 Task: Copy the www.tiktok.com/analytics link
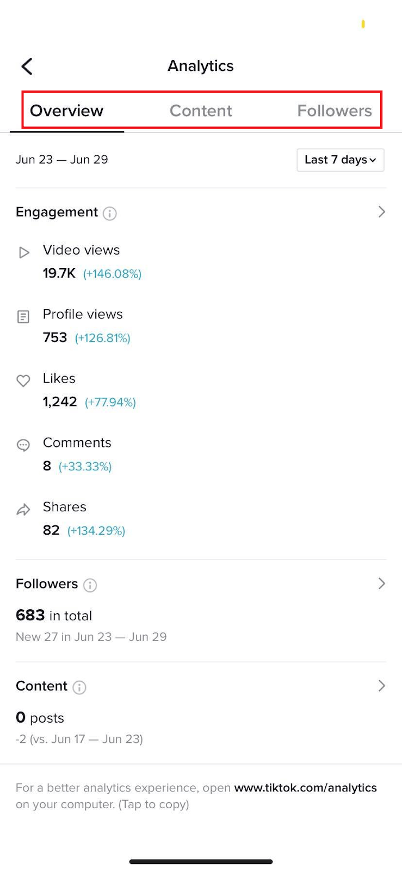[x=305, y=787]
